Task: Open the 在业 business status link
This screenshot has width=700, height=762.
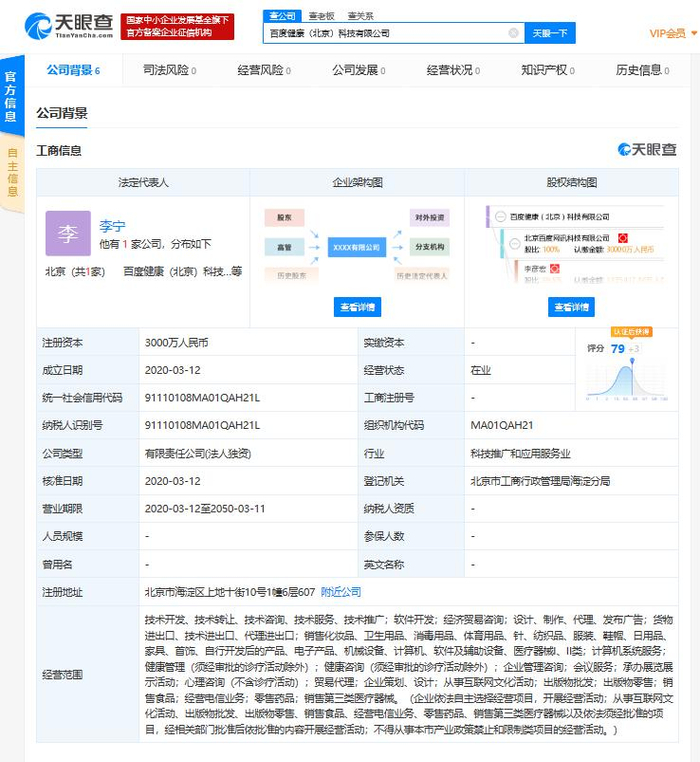Action: click(480, 370)
